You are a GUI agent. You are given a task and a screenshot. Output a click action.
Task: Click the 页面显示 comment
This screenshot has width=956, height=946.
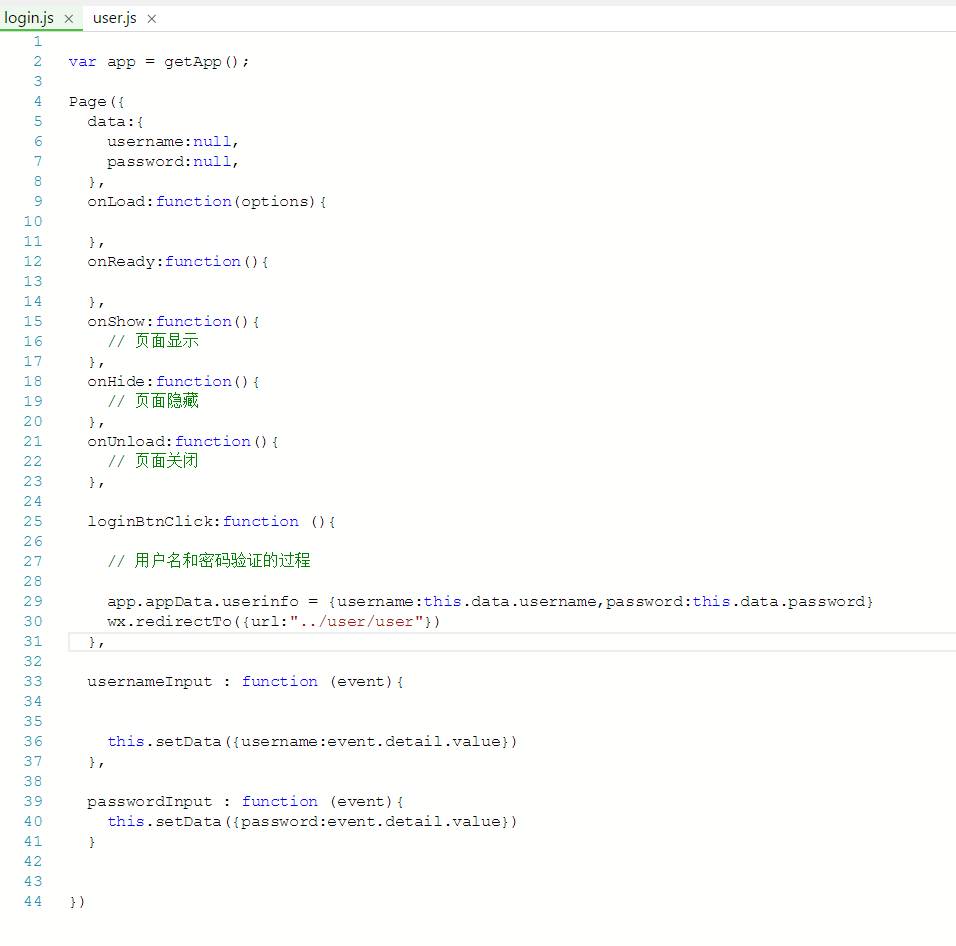point(166,341)
